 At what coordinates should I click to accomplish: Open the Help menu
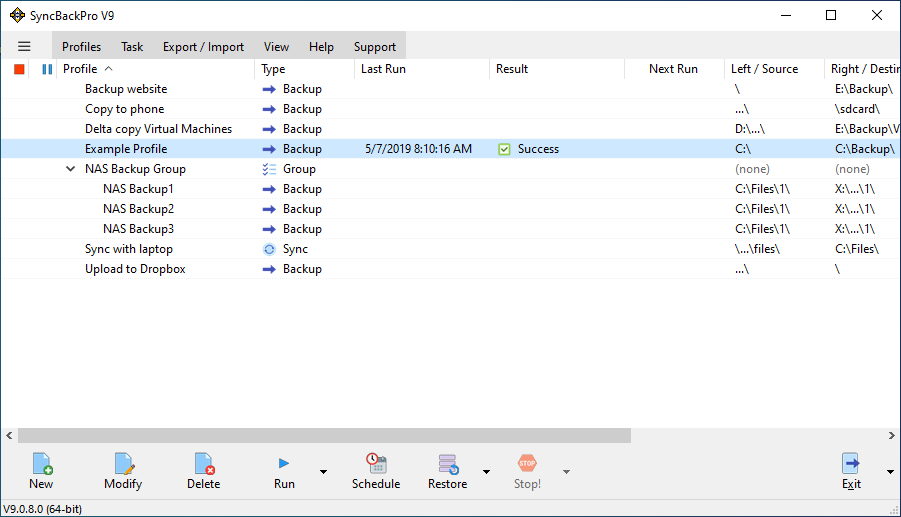point(321,47)
